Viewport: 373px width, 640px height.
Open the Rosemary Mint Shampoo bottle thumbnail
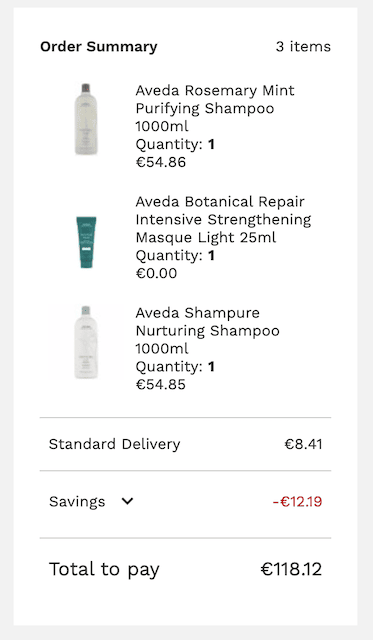[x=86, y=119]
